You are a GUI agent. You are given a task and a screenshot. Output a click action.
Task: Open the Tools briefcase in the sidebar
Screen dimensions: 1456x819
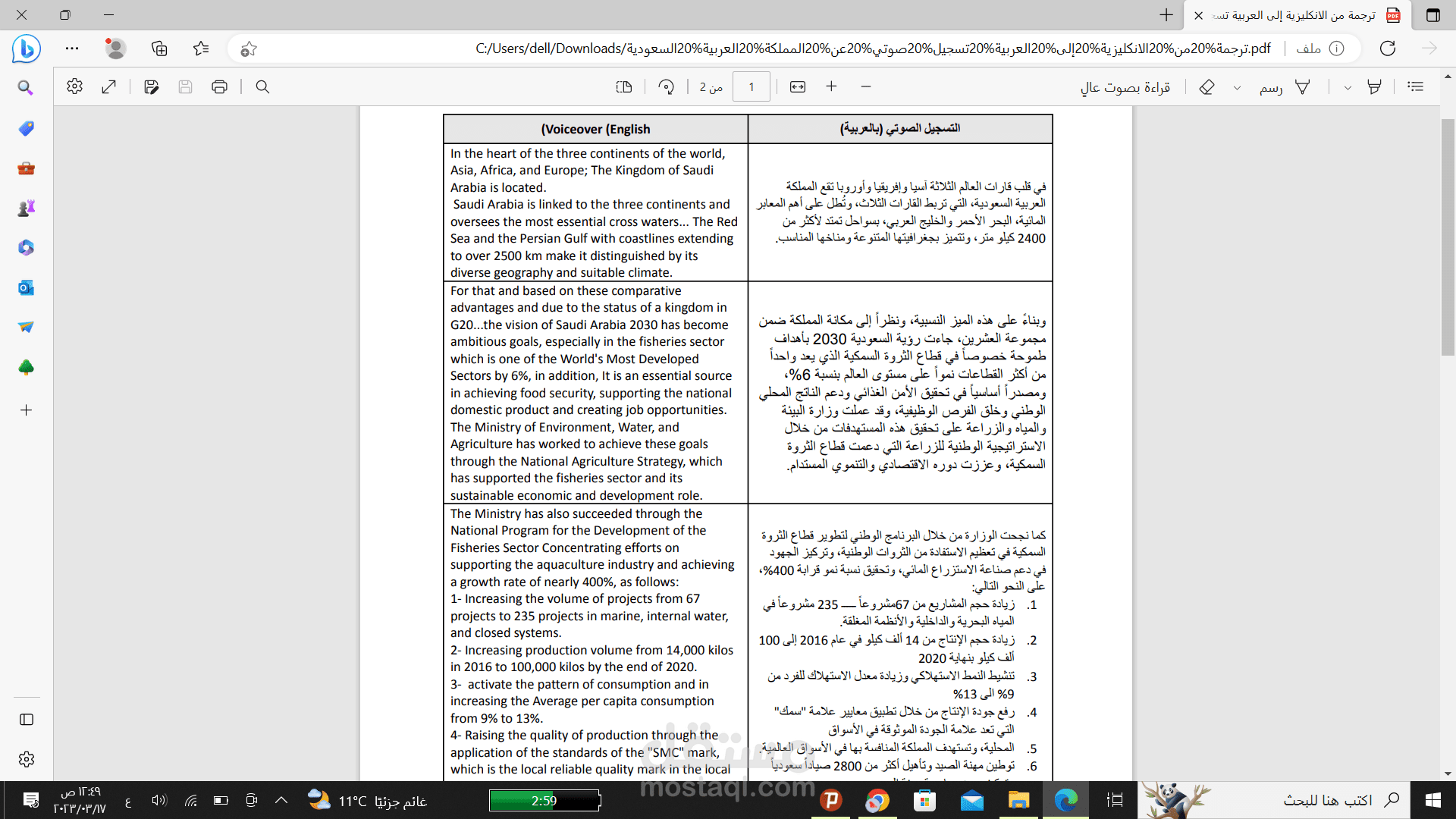tap(26, 168)
